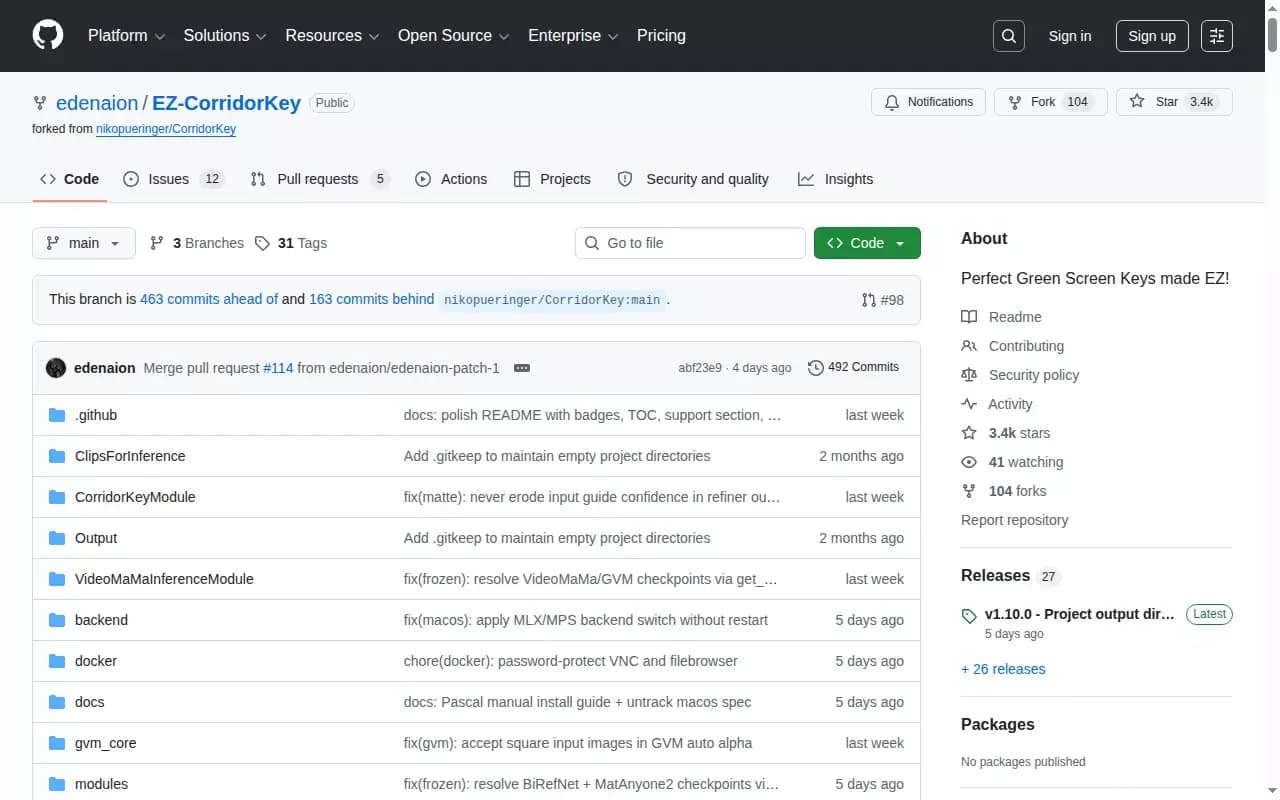Click edenaion's avatar in commit row
The width and height of the screenshot is (1280, 800).
pyautogui.click(x=56, y=368)
